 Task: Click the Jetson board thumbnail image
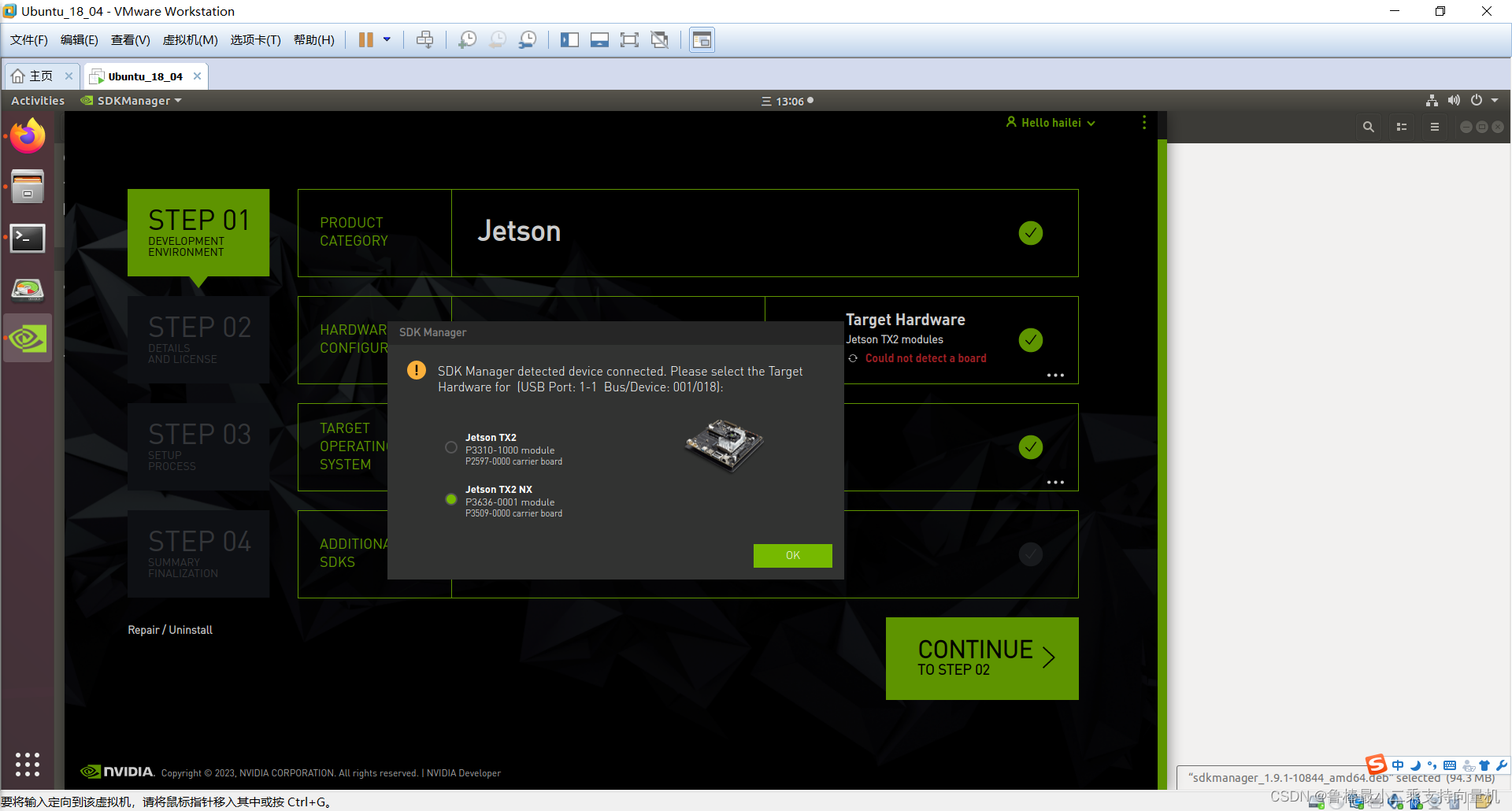724,445
